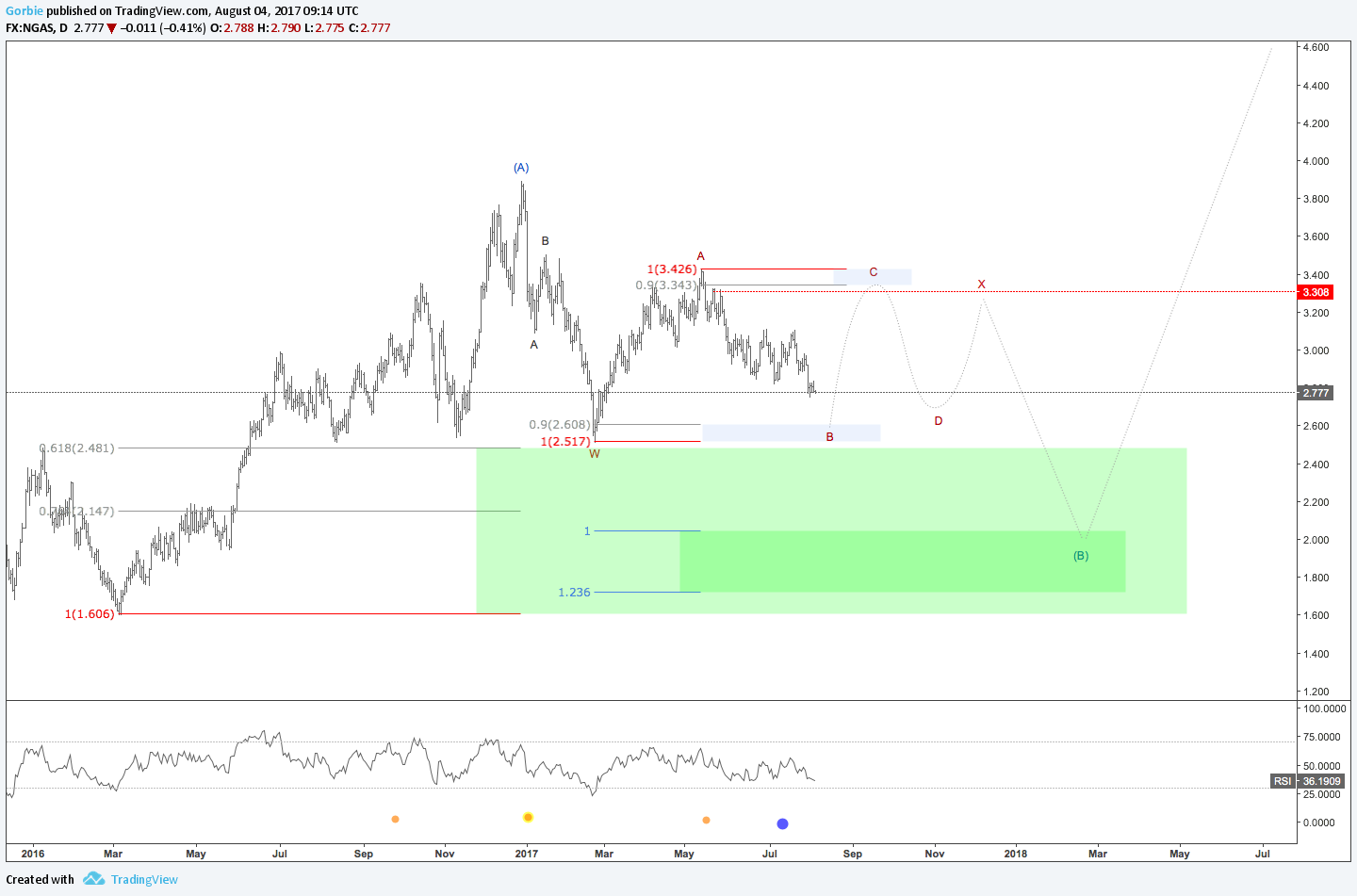Image resolution: width=1357 pixels, height=896 pixels.
Task: Click the W wave label
Action: [x=595, y=454]
